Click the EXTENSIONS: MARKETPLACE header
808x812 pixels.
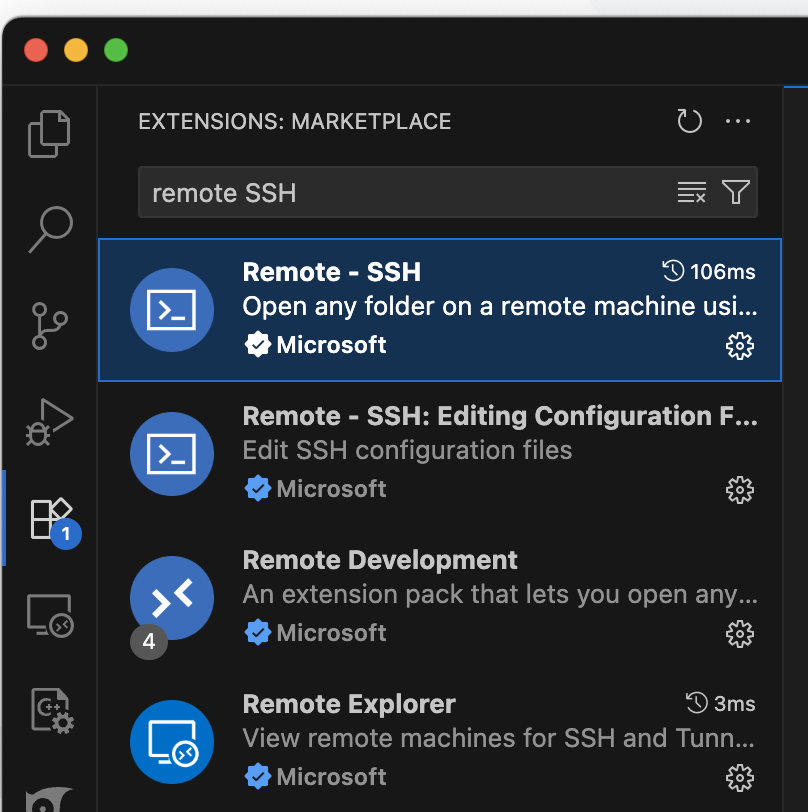294,122
